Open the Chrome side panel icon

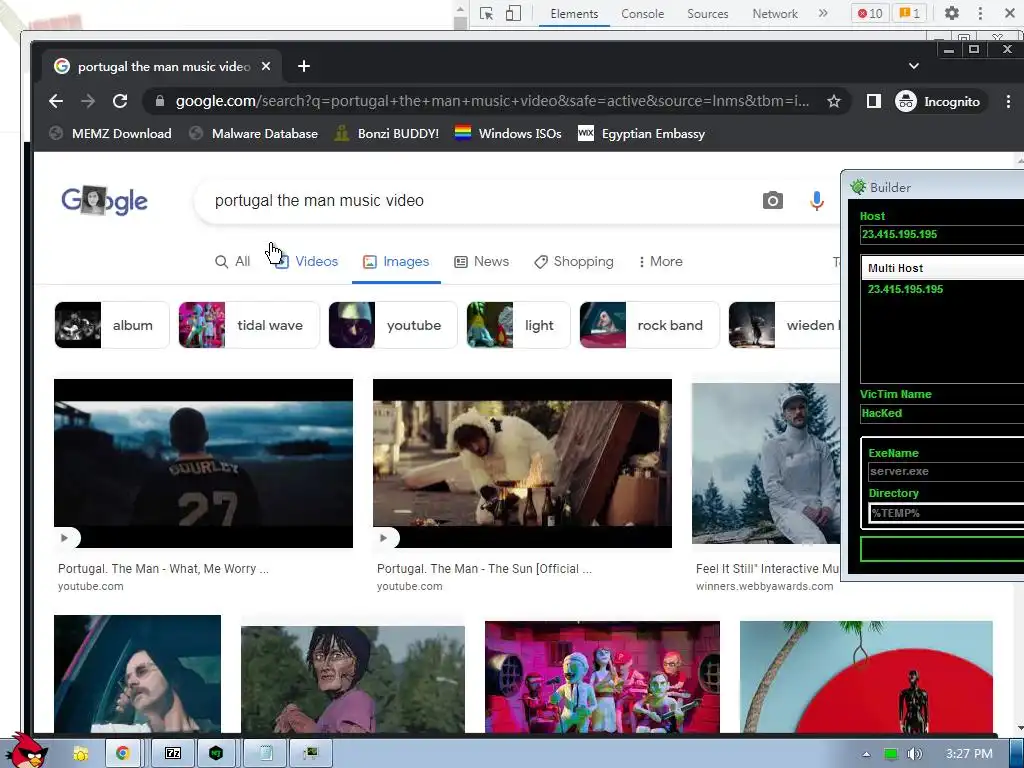coord(874,101)
